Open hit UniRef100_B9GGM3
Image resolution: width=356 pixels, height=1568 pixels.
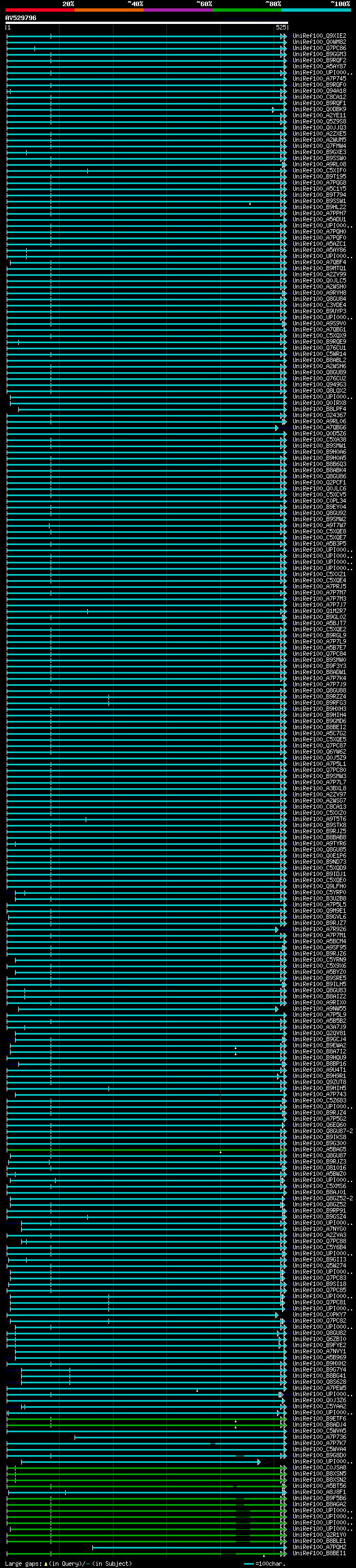click(x=319, y=54)
